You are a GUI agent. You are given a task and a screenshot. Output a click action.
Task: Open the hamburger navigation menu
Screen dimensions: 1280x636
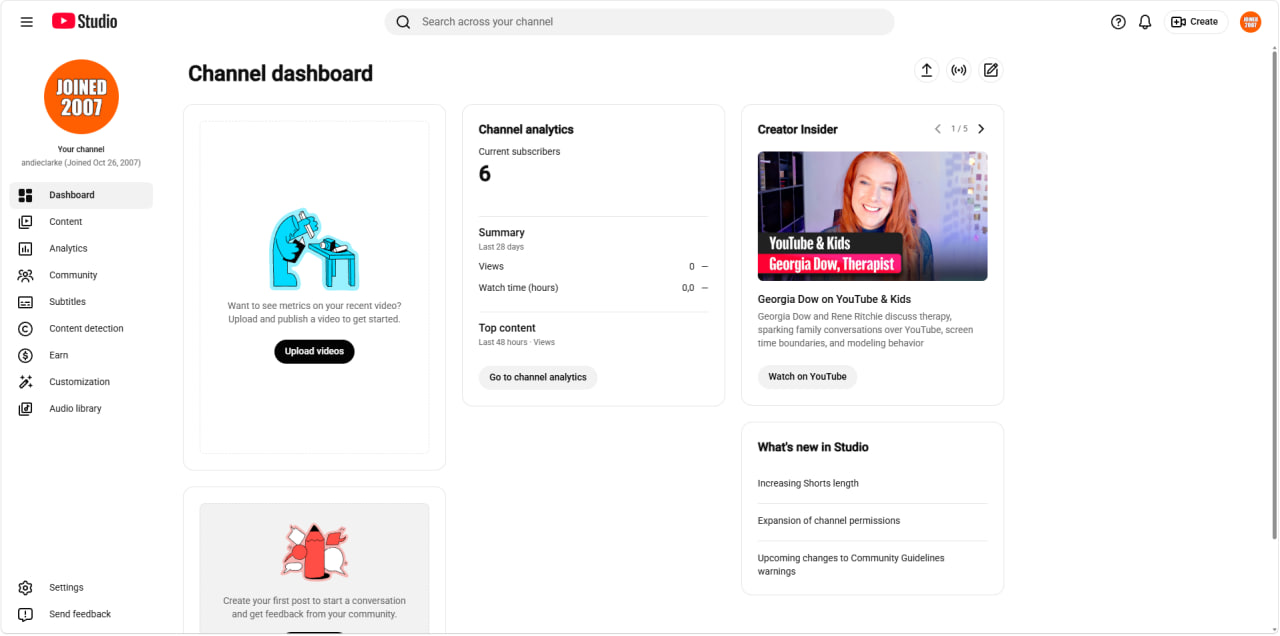coord(26,22)
